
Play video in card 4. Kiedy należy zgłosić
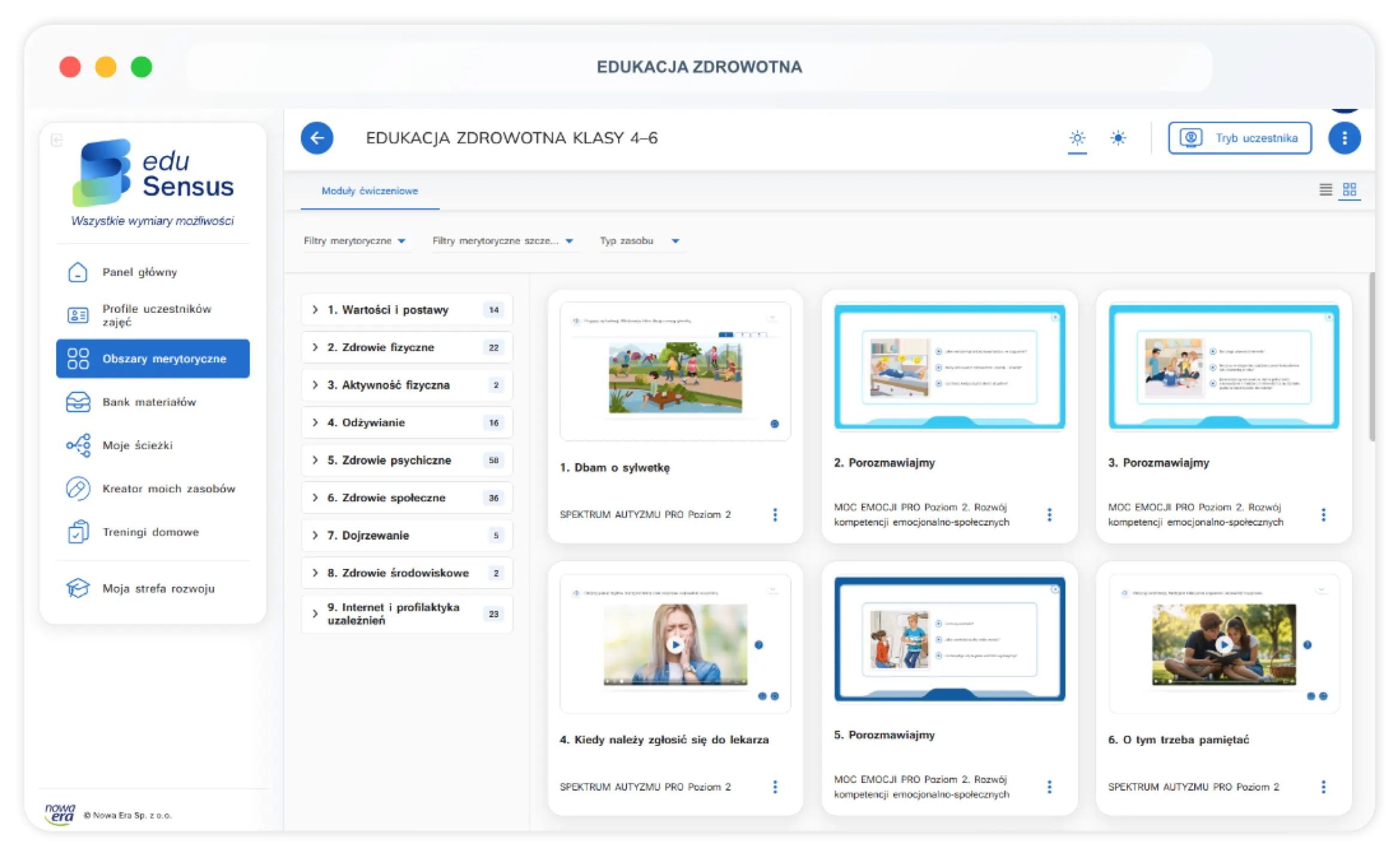(x=675, y=645)
